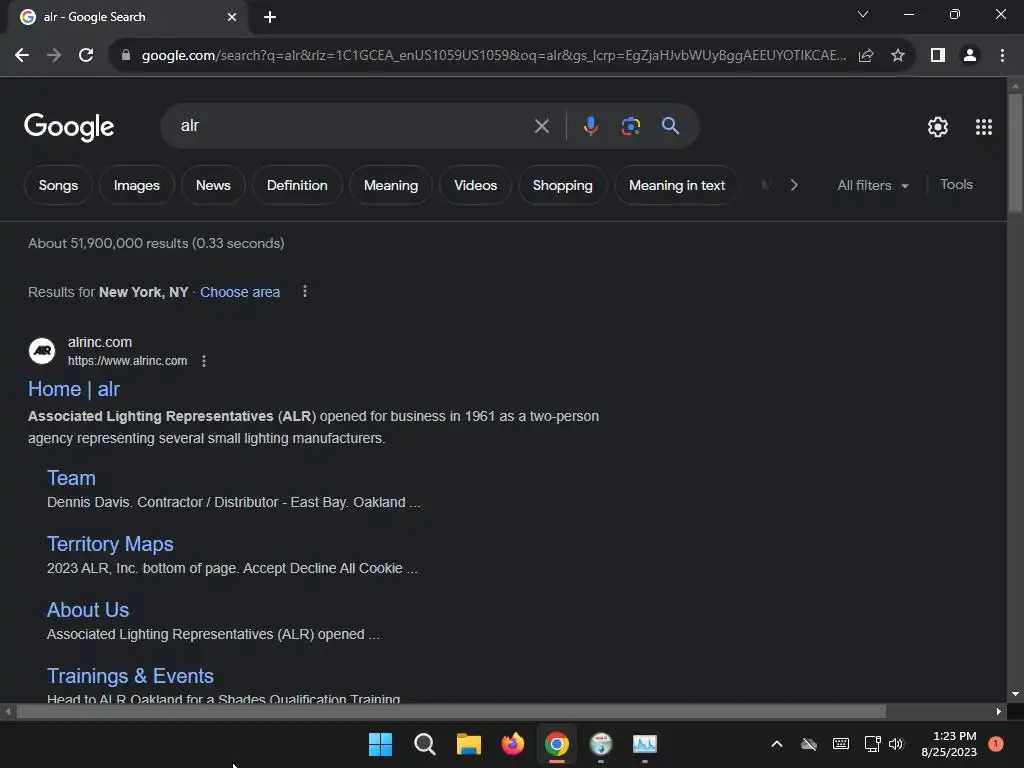
Task: Open a new browser tab
Action: point(270,17)
